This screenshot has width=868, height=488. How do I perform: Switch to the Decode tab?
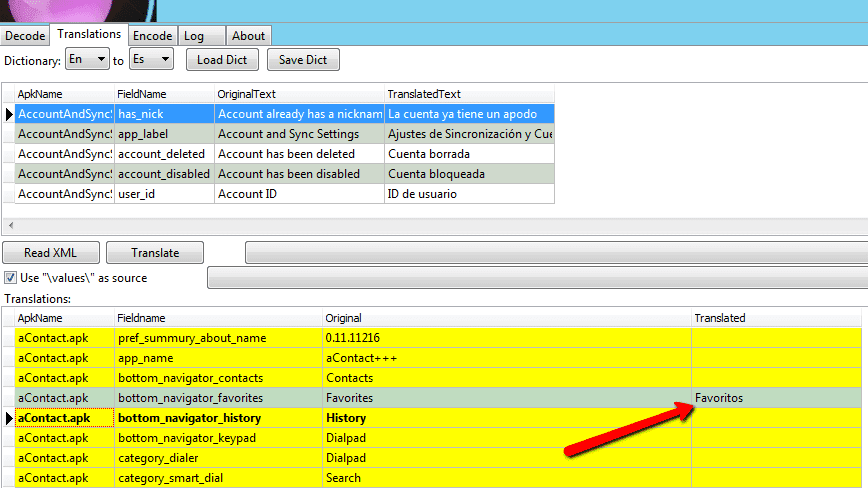[x=25, y=36]
